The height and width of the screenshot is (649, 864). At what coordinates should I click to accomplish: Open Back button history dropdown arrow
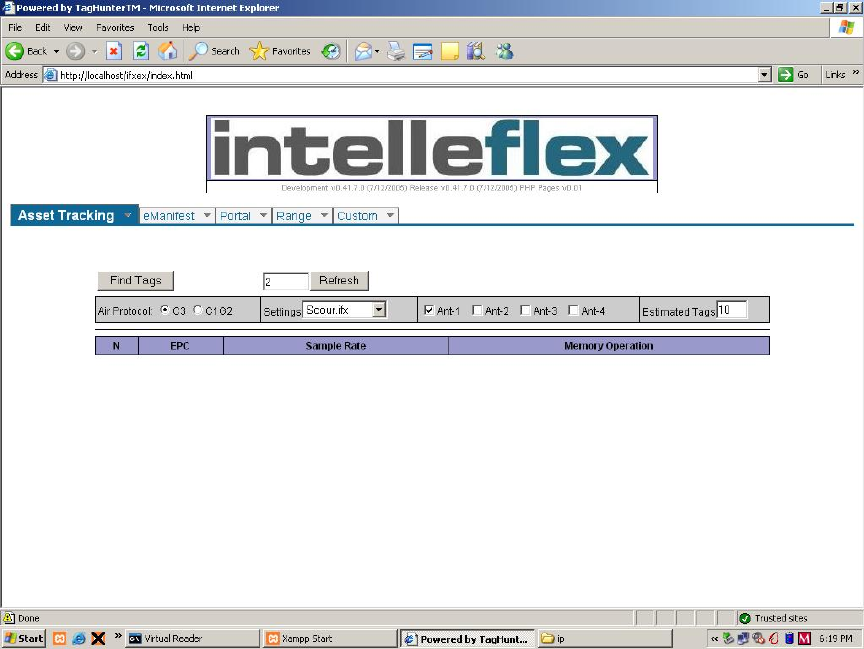pyautogui.click(x=56, y=51)
